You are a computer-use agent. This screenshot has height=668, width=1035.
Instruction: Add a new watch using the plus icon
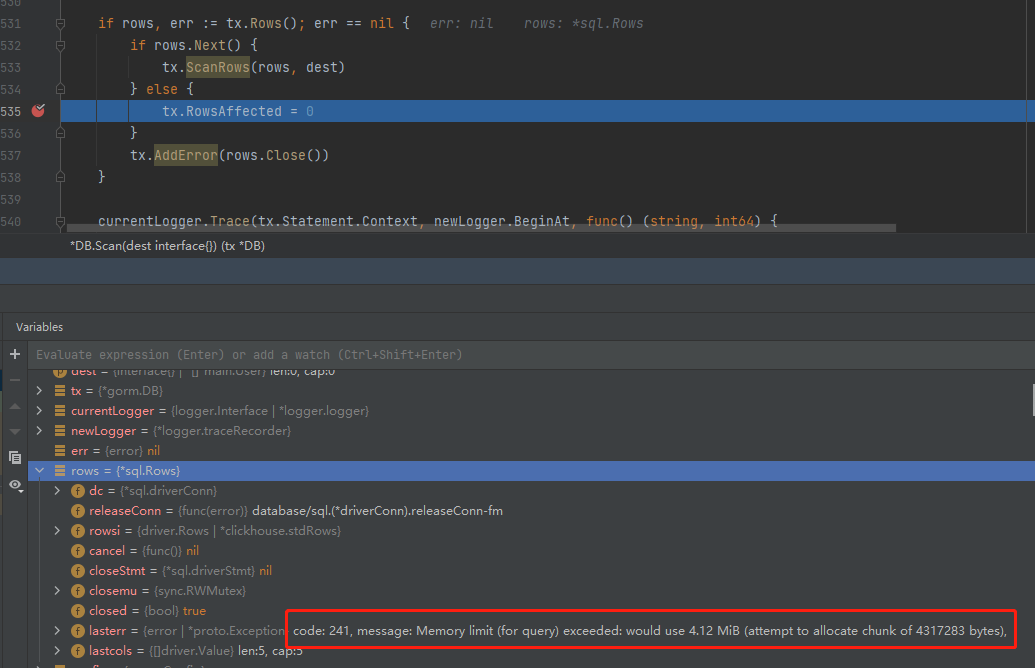point(14,352)
